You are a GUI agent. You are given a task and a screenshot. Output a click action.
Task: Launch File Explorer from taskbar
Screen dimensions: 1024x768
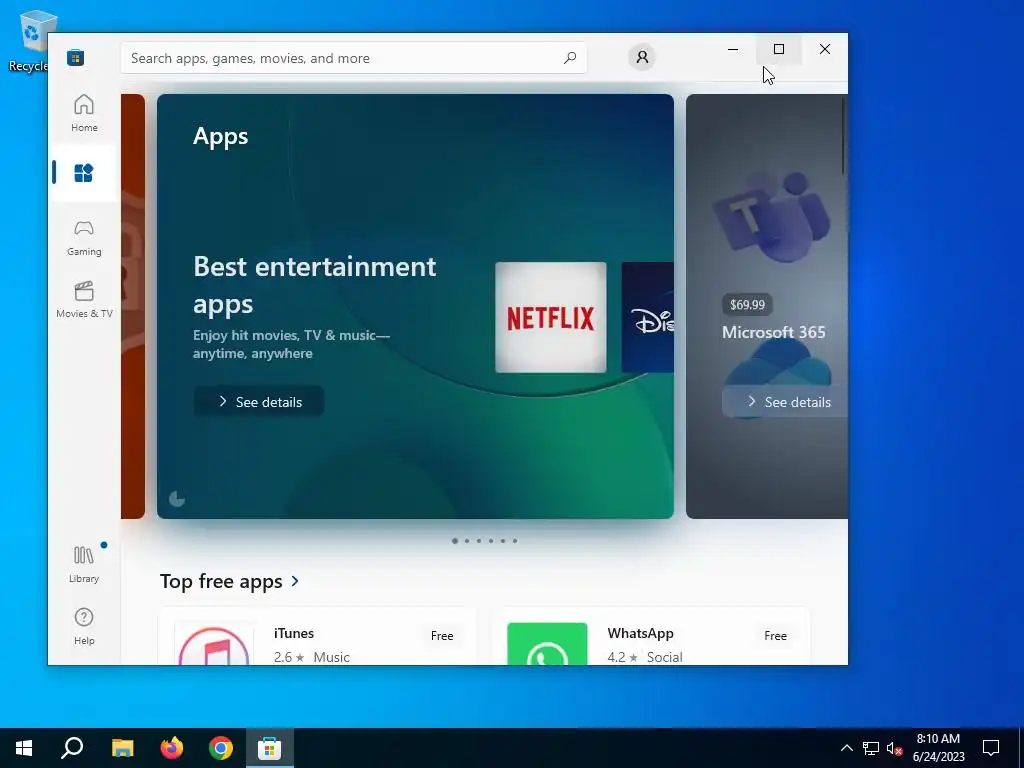point(122,748)
